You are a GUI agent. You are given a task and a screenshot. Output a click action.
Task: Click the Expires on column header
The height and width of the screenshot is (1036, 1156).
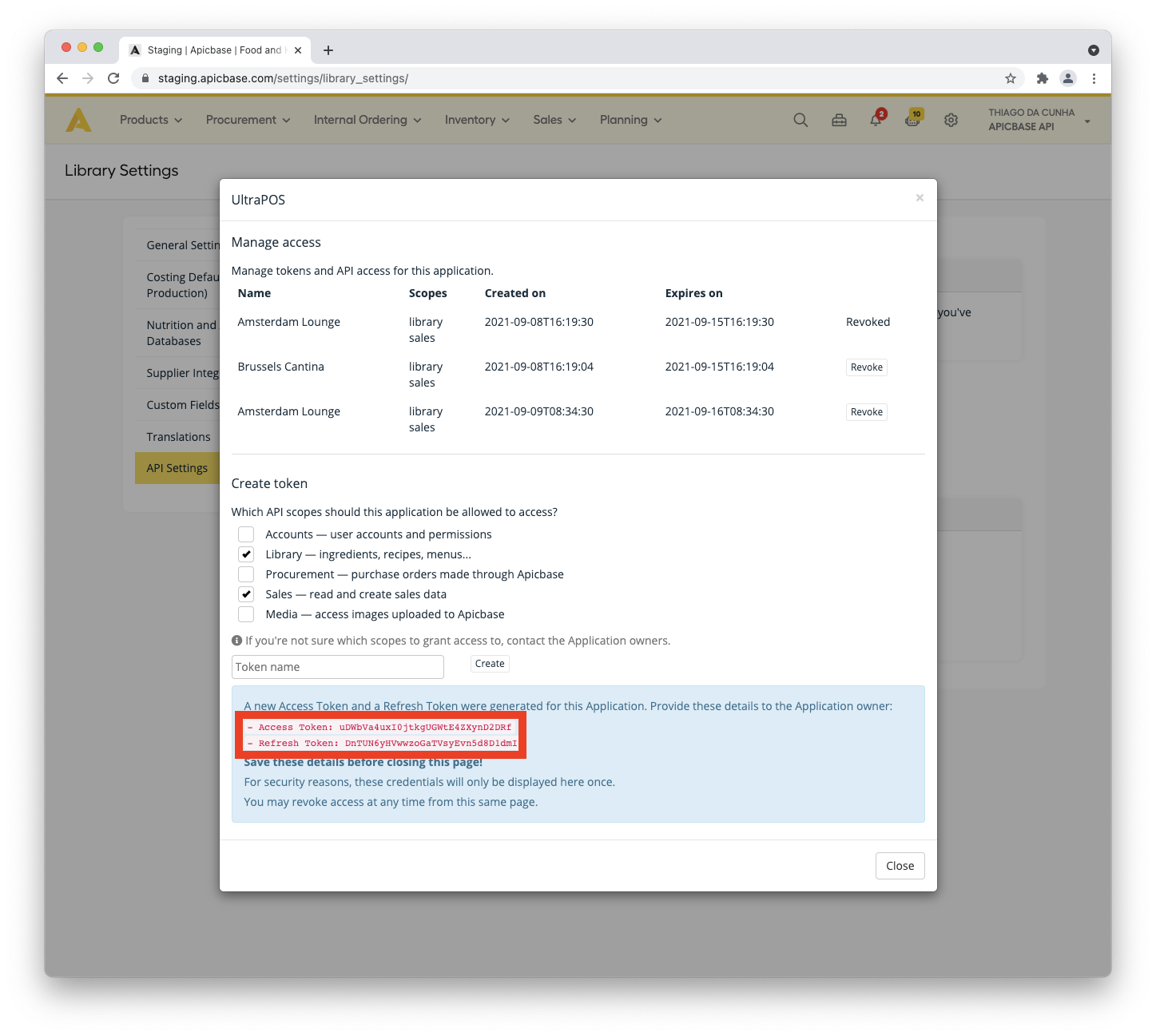point(694,293)
